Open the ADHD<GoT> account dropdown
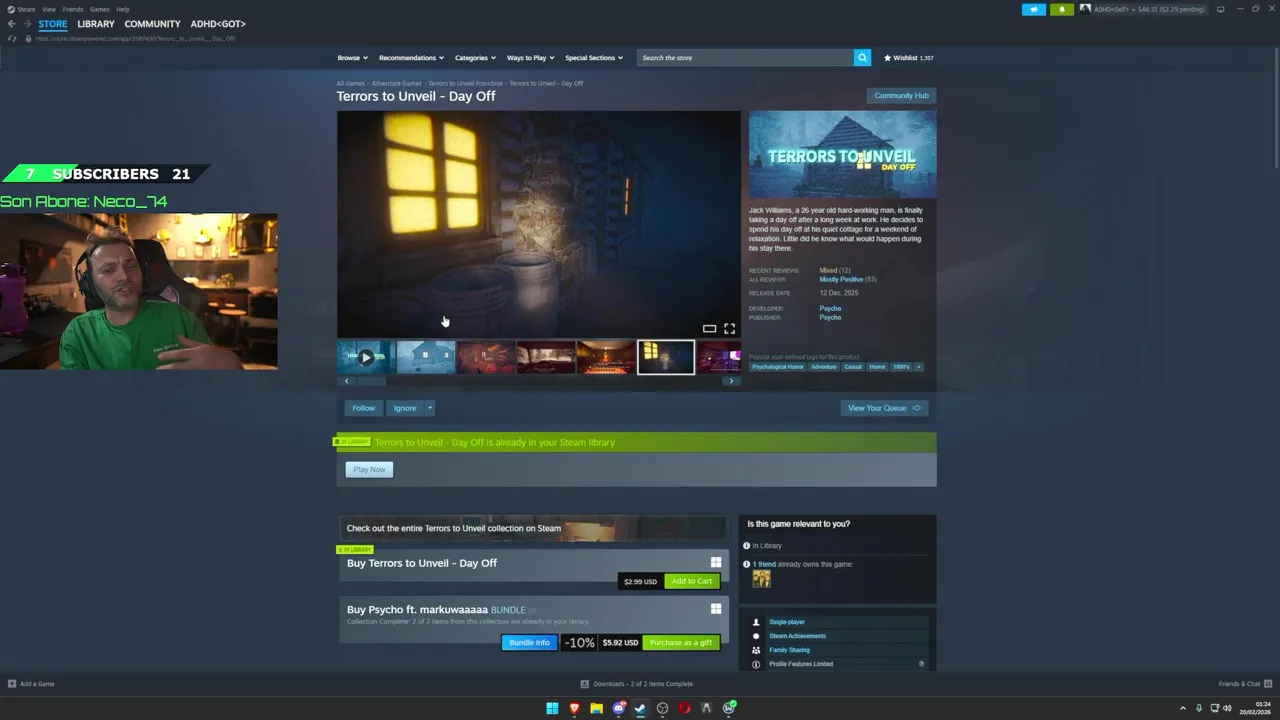 (x=1149, y=9)
